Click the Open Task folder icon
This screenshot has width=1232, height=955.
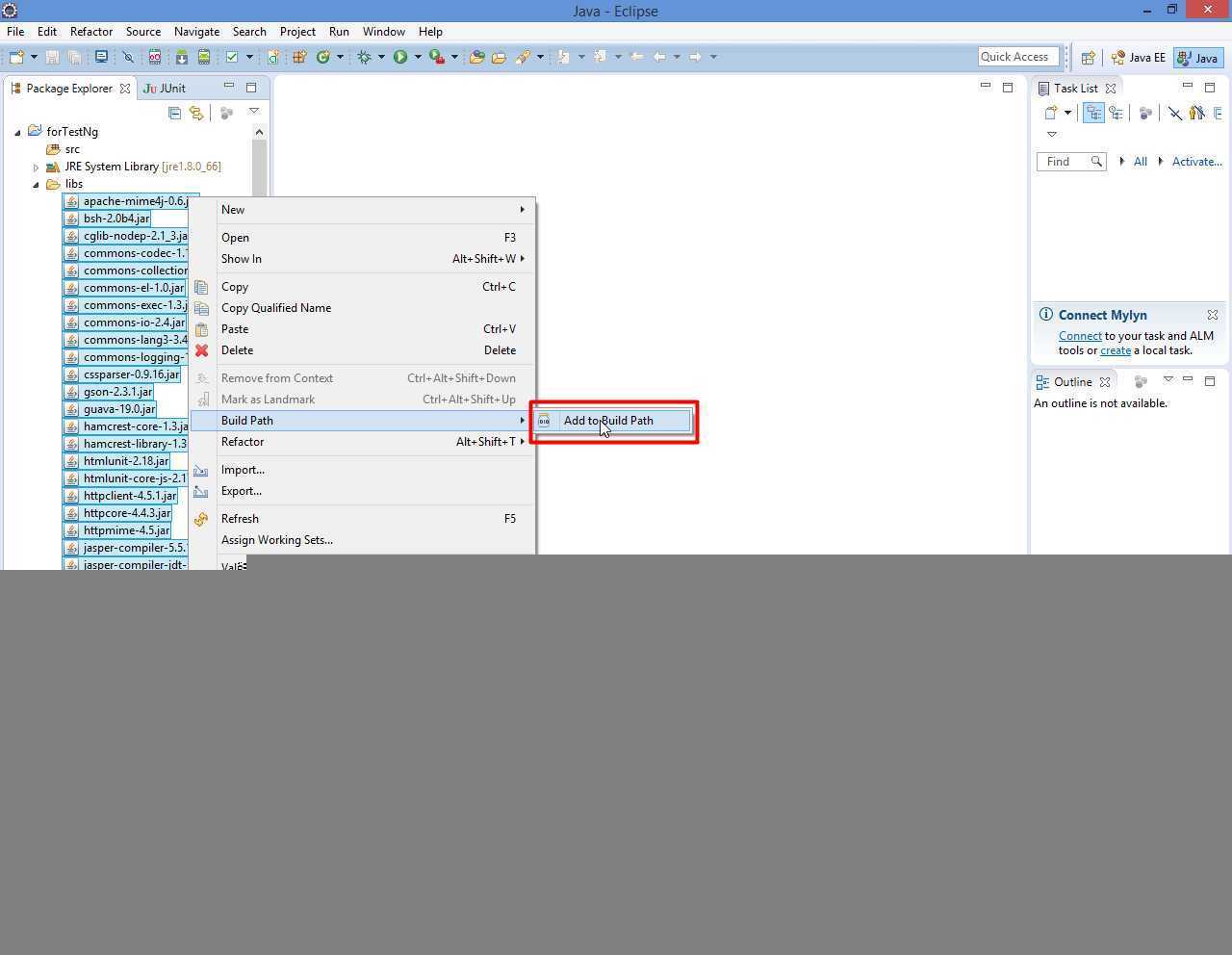pyautogui.click(x=499, y=57)
